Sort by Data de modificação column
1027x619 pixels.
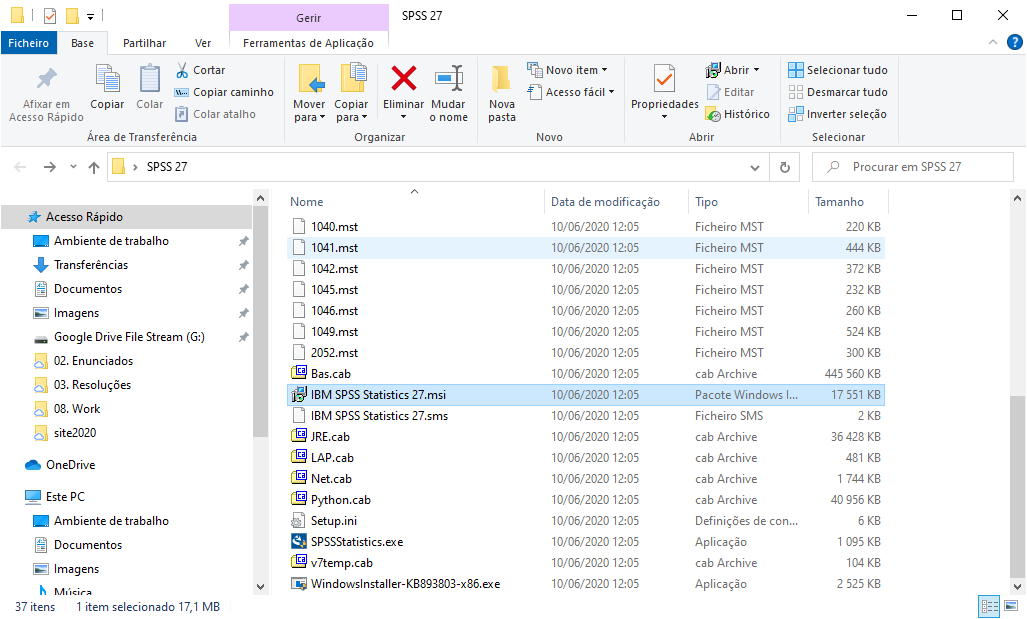click(616, 202)
